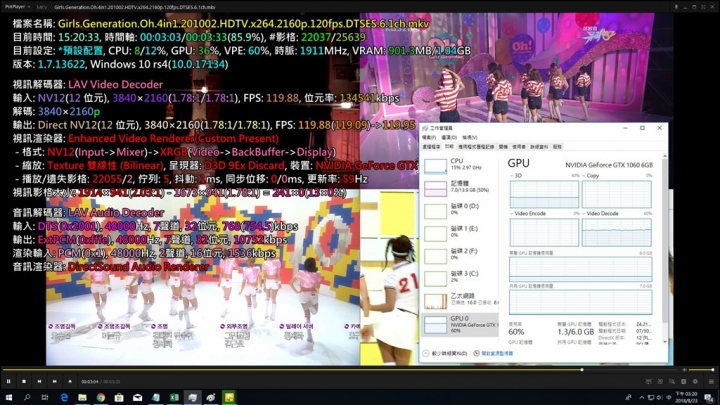Open the 詳細資料 tab
720x405 pixels.
pos(539,147)
